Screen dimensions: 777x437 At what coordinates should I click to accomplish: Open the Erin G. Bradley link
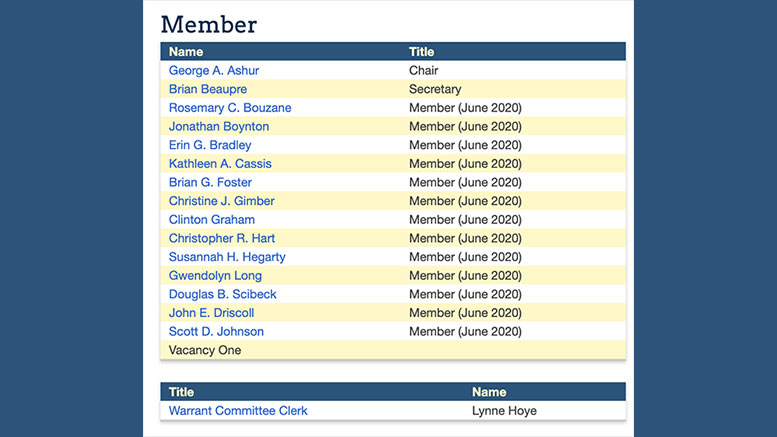[210, 145]
